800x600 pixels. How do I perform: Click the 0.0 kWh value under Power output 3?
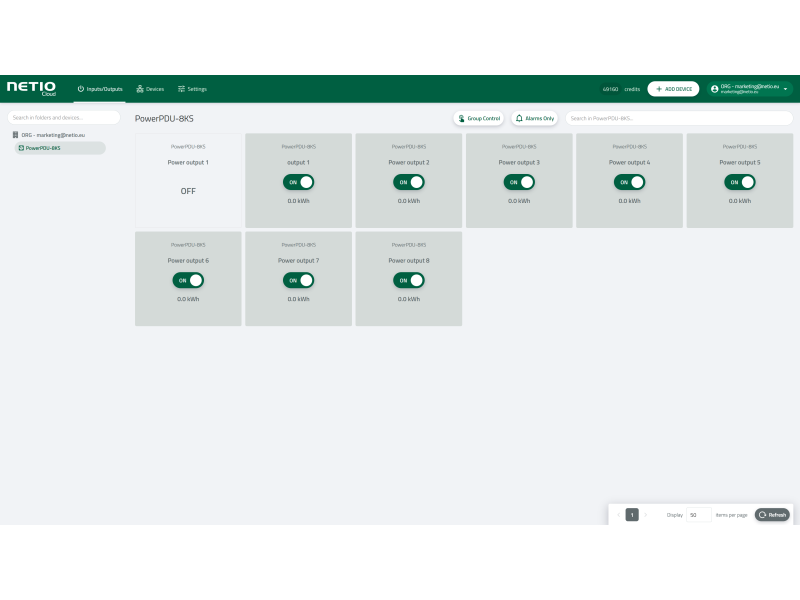pos(519,201)
